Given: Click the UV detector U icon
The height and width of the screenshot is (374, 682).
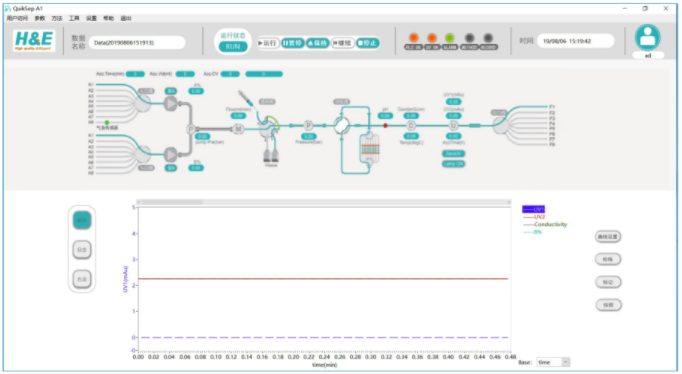Looking at the screenshot, I should point(453,125).
